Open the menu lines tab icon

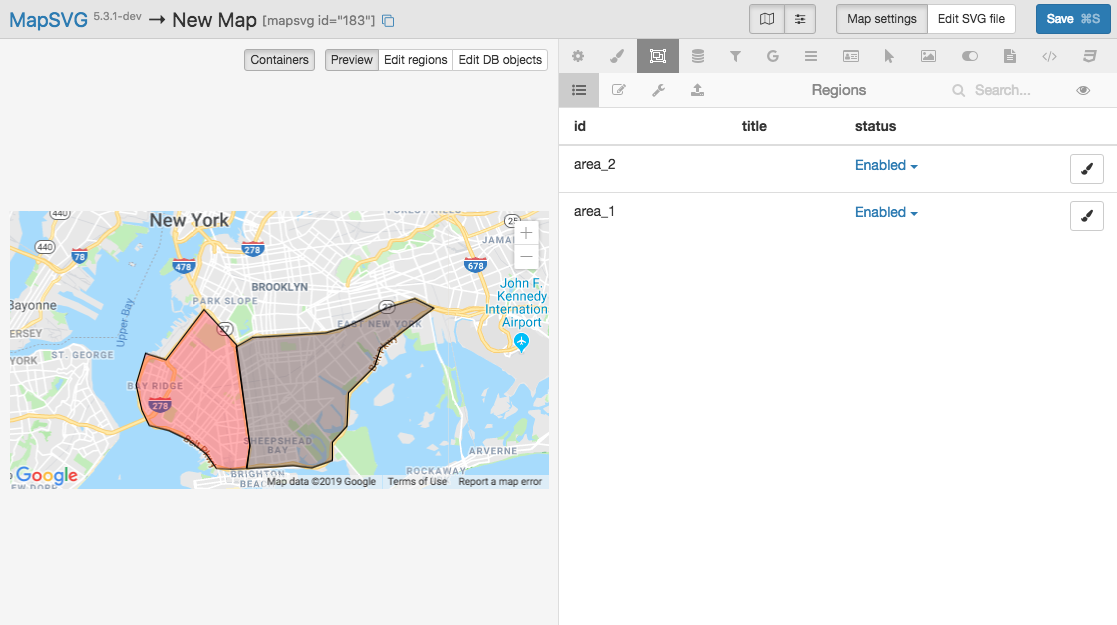pyautogui.click(x=811, y=56)
